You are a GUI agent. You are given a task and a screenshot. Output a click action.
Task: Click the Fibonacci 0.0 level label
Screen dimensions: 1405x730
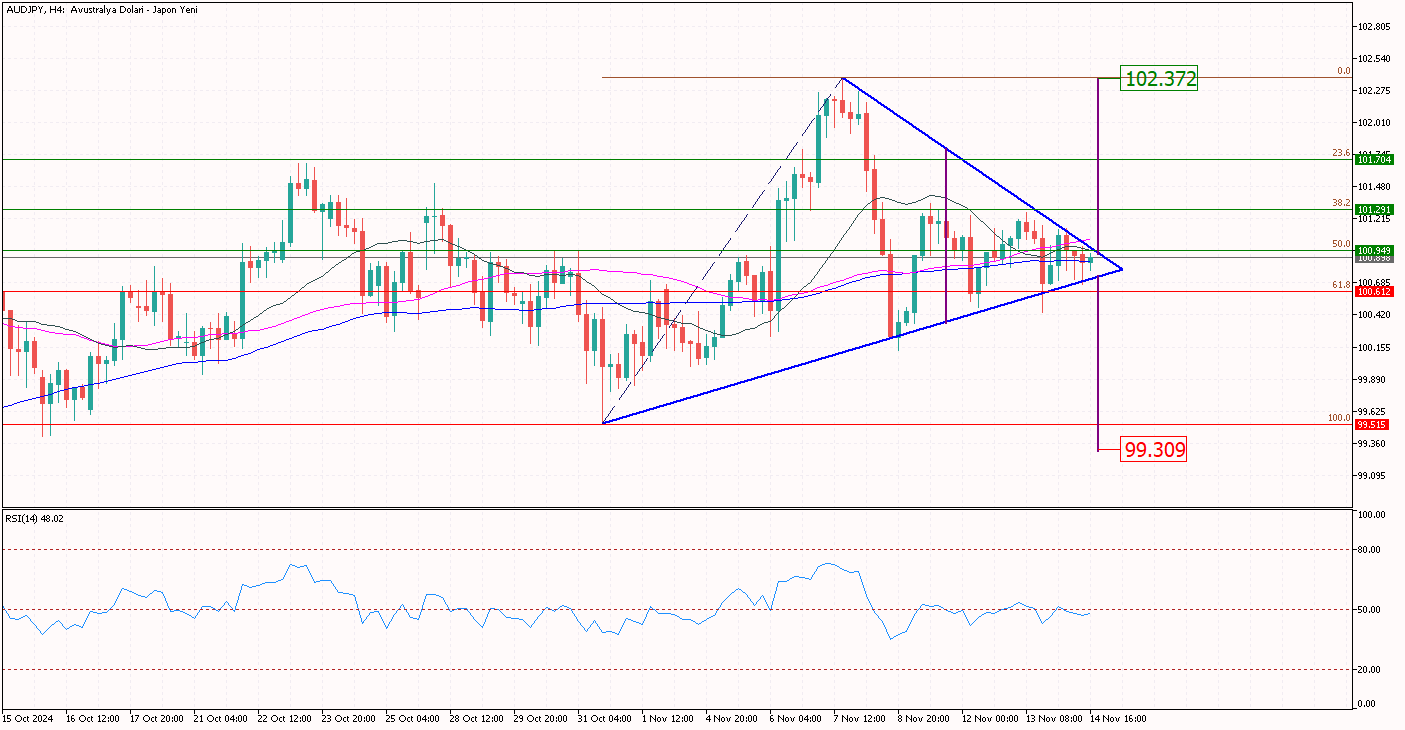click(x=1344, y=71)
